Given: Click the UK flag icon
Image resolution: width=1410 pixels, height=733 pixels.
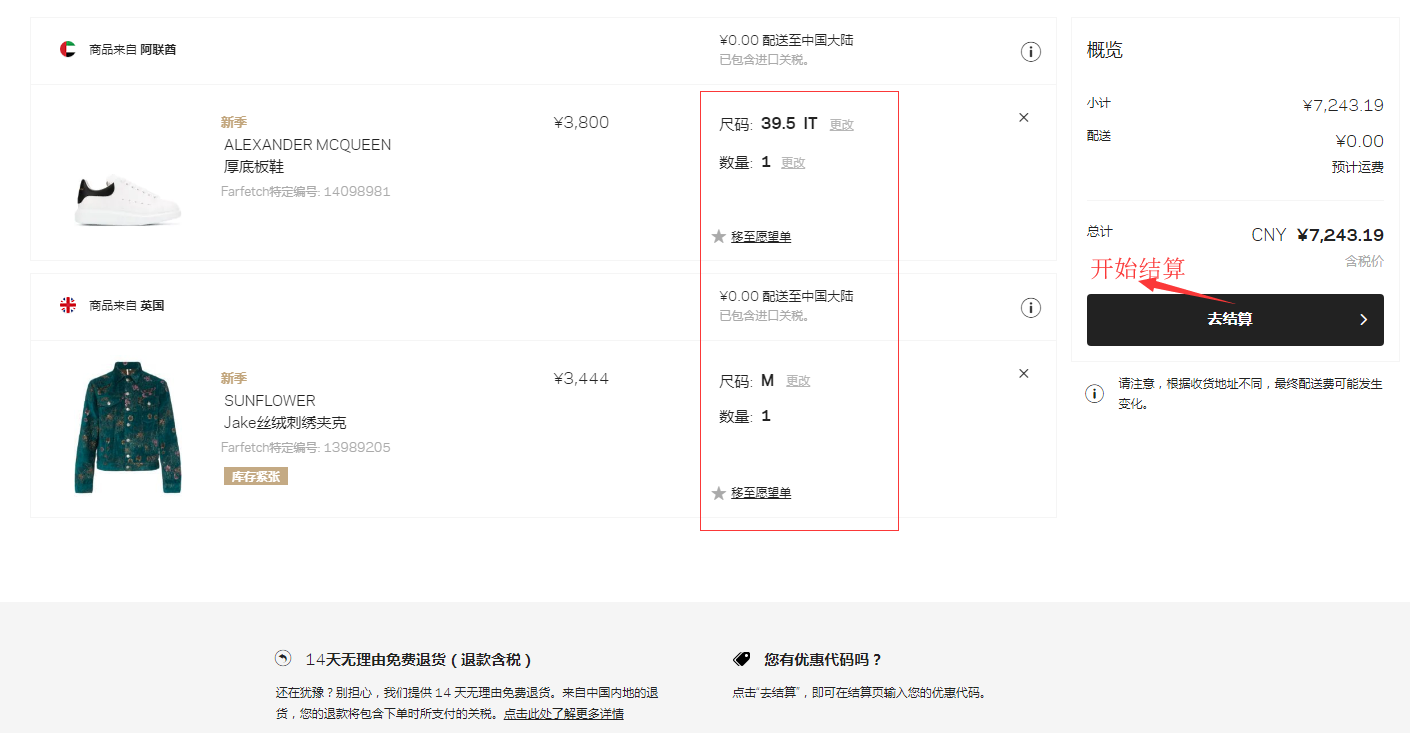Looking at the screenshot, I should [x=68, y=305].
